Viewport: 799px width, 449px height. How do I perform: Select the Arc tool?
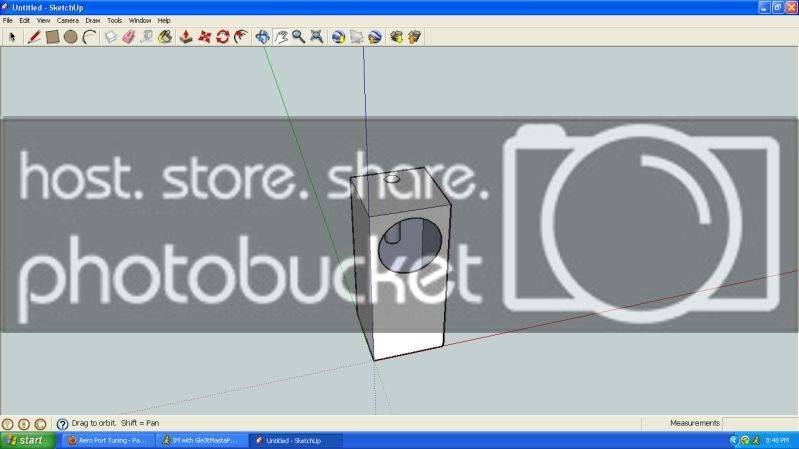[89, 37]
